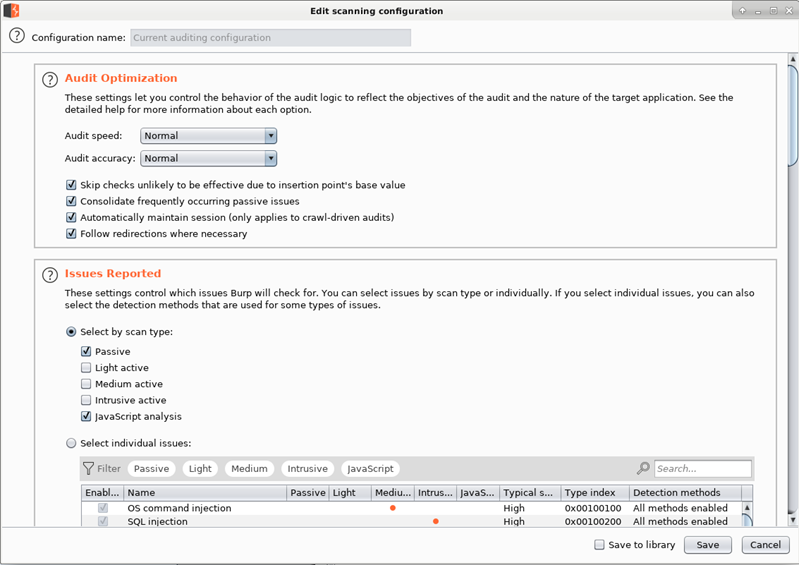The height and width of the screenshot is (565, 799).
Task: Click the Filter funnel icon
Action: pos(89,468)
